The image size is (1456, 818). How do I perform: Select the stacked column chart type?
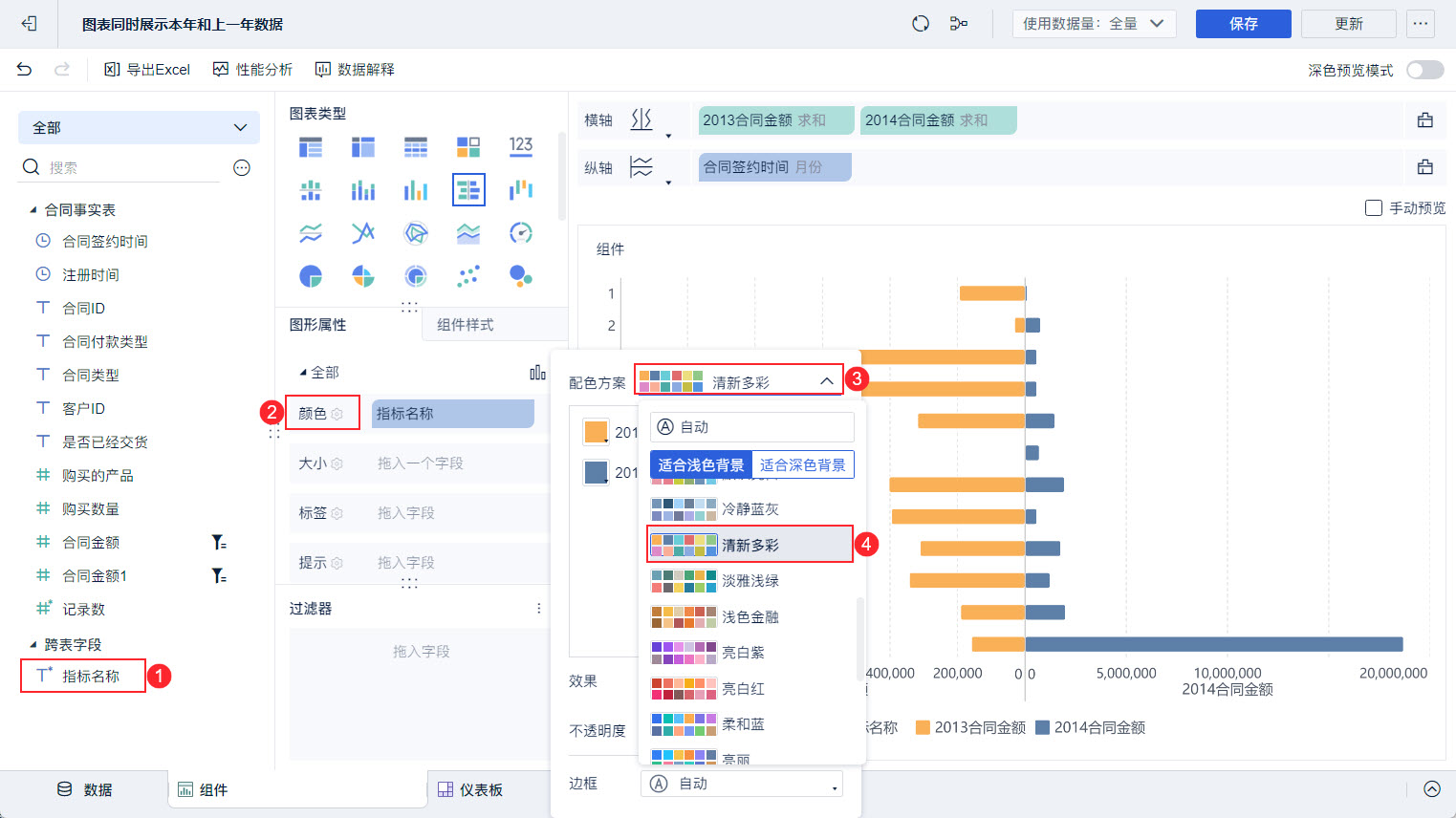pyautogui.click(x=363, y=190)
